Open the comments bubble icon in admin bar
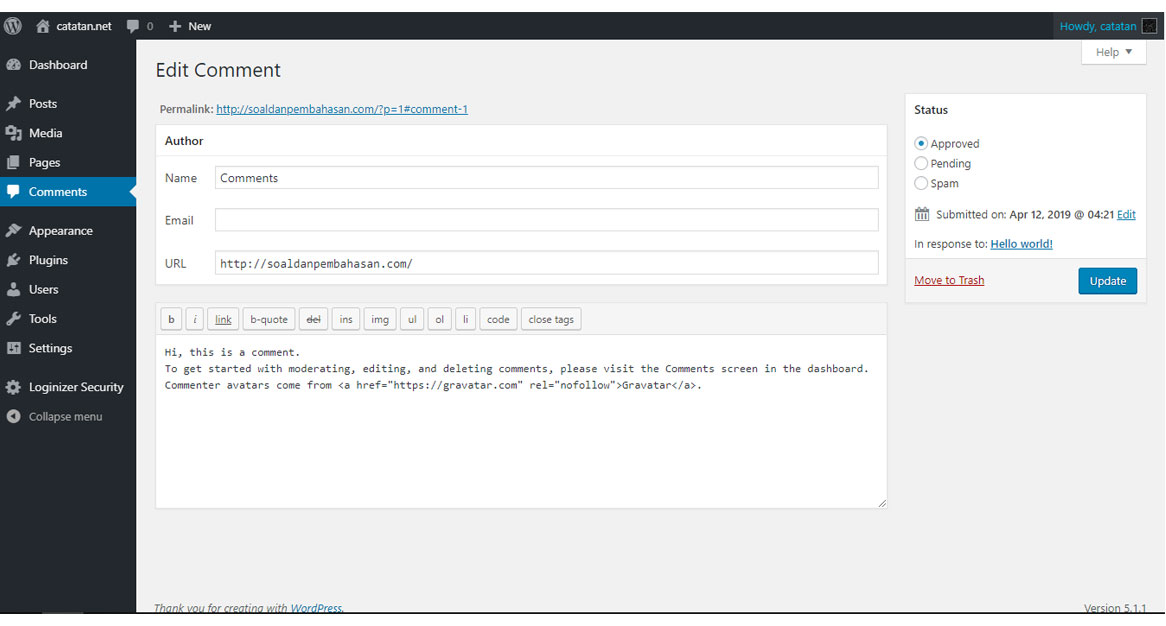1166x626 pixels. tap(131, 25)
